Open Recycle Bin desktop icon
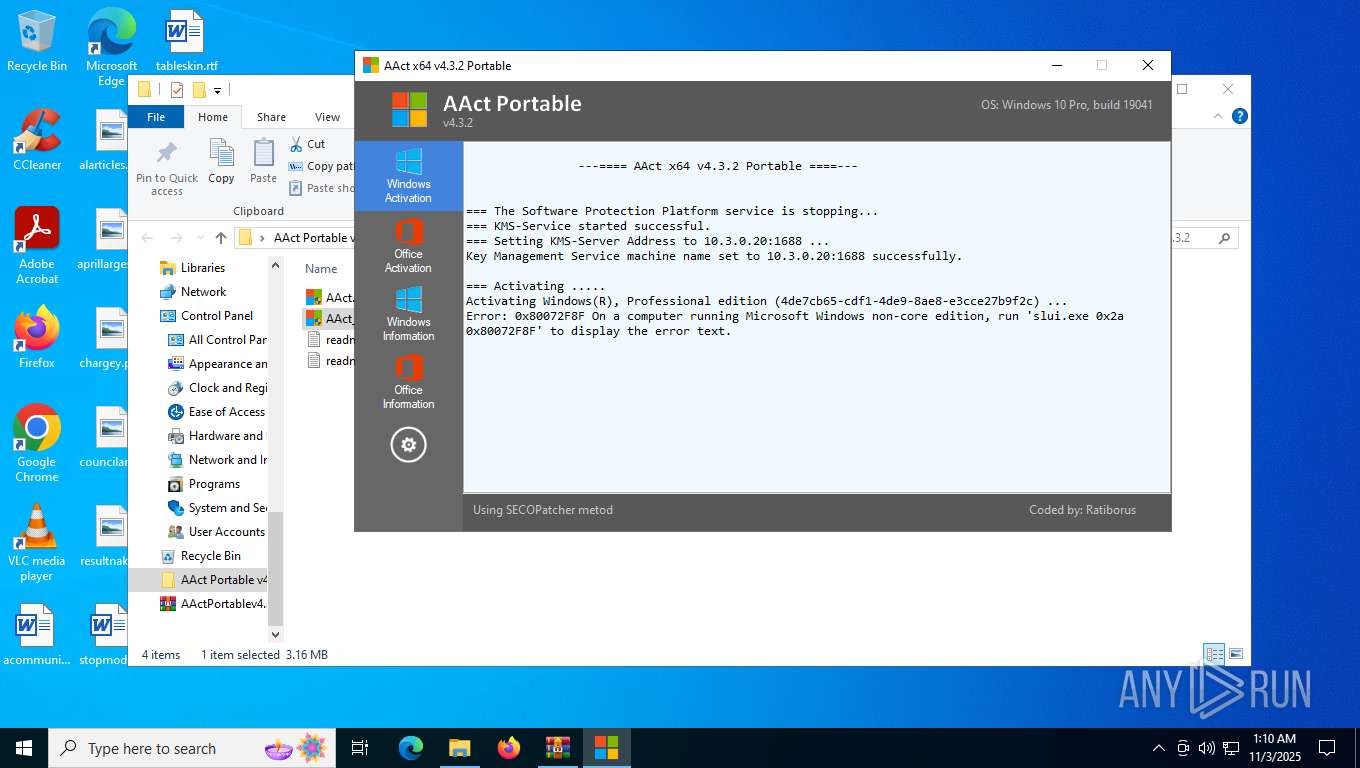1360x768 pixels. tap(37, 41)
